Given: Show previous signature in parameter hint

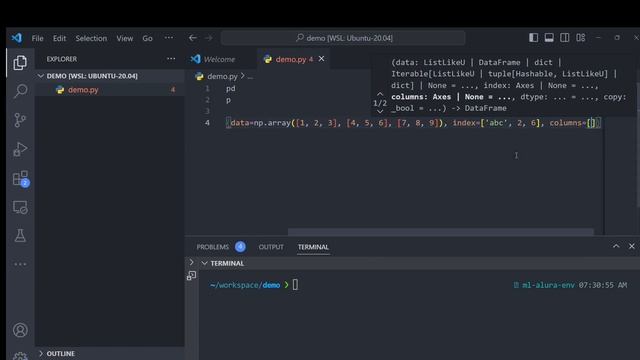Looking at the screenshot, I should 380,94.
